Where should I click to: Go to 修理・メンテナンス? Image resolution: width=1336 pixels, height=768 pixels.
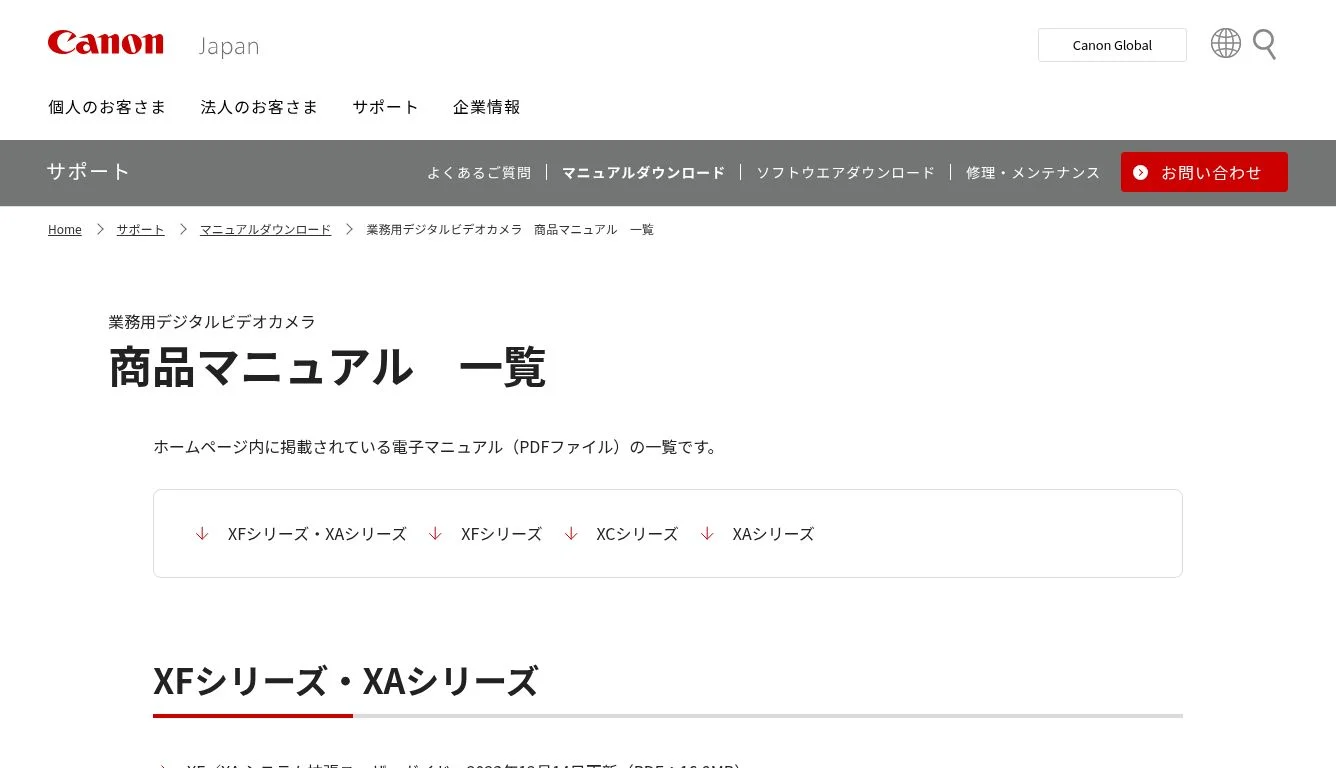click(x=1033, y=173)
